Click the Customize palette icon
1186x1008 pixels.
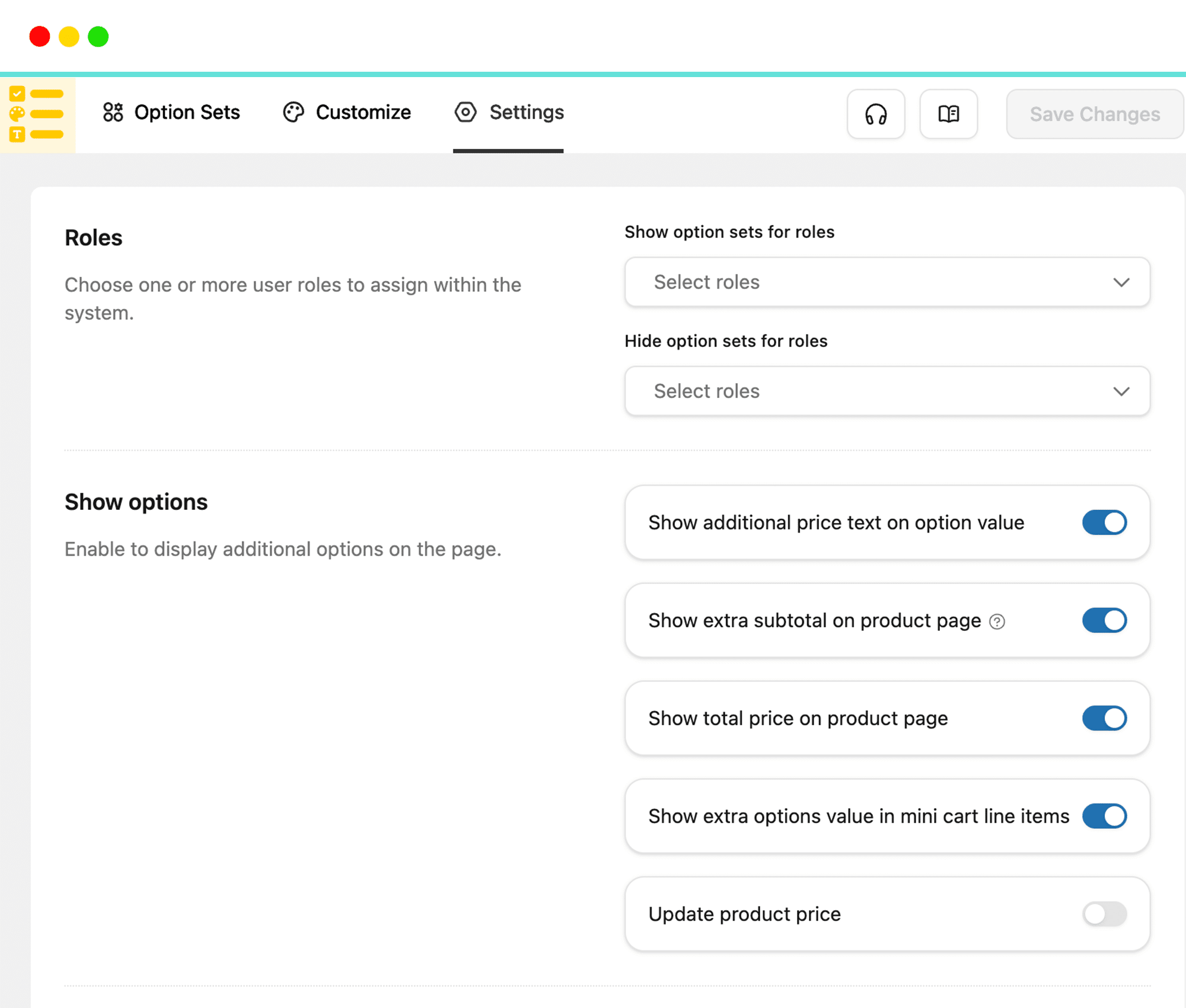[x=293, y=112]
